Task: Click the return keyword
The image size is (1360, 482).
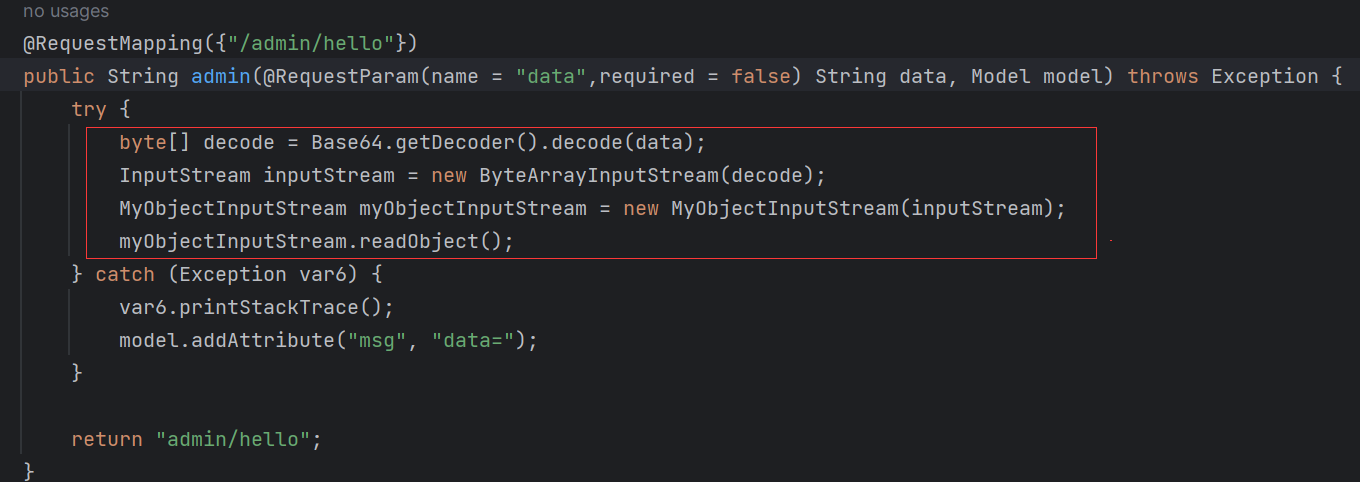Action: click(107, 439)
